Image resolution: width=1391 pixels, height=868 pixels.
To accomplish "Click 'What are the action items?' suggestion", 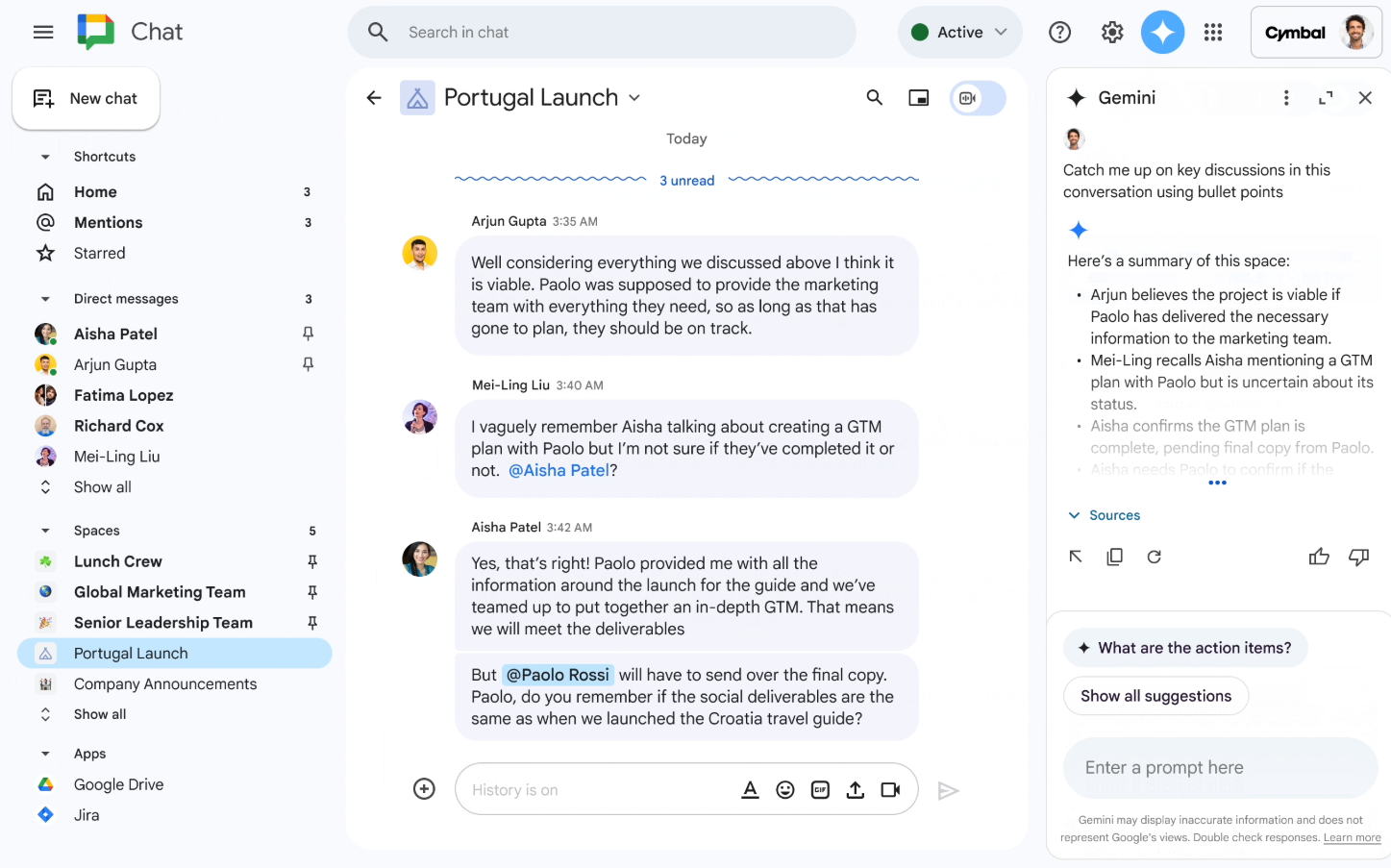I will coord(1185,648).
